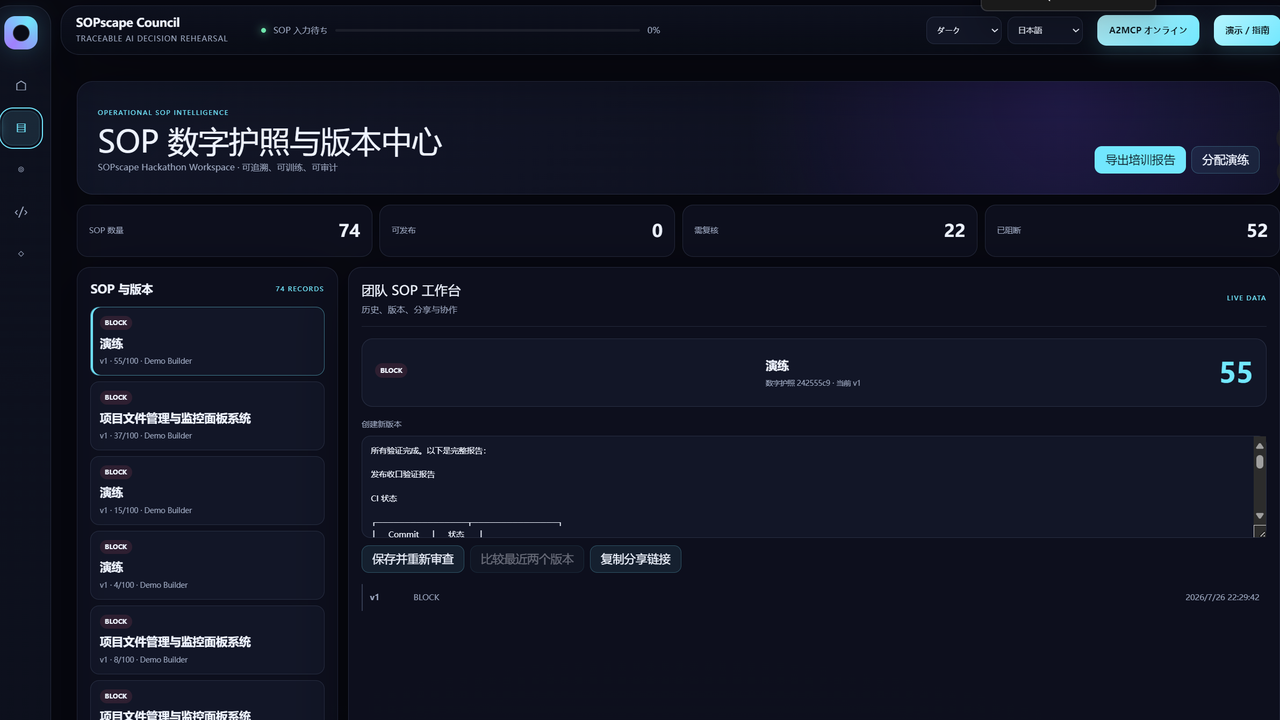Open the circle dot sidebar icon
This screenshot has width=1280, height=720.
pyautogui.click(x=21, y=170)
